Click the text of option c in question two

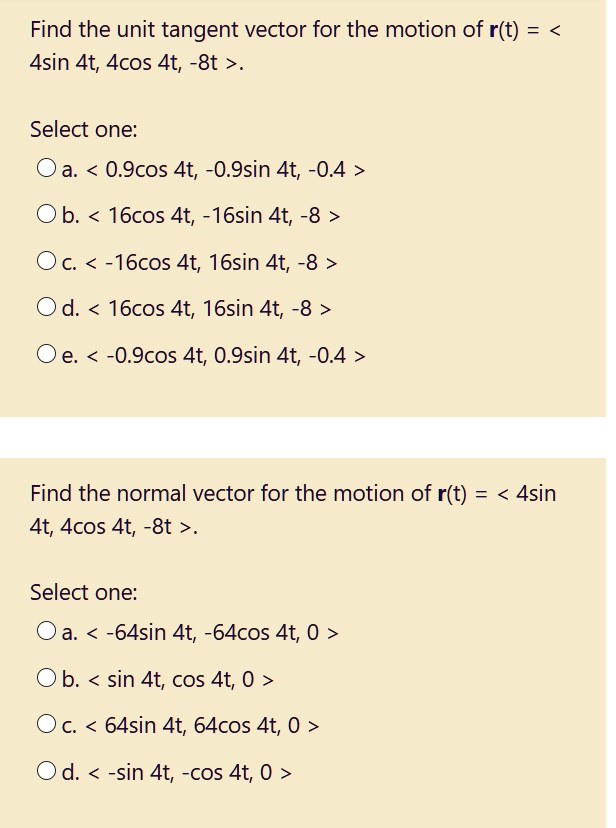[192, 725]
